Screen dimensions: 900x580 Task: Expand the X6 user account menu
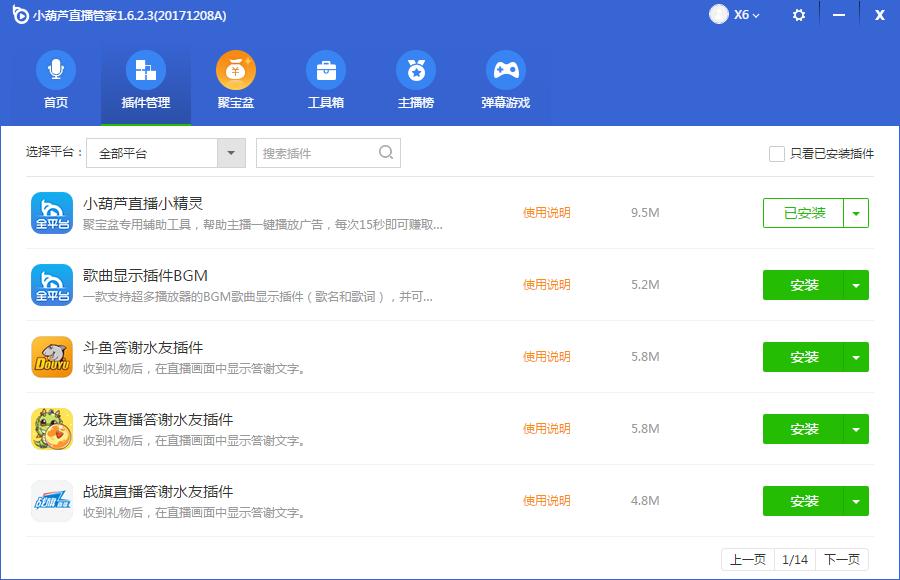pos(737,15)
